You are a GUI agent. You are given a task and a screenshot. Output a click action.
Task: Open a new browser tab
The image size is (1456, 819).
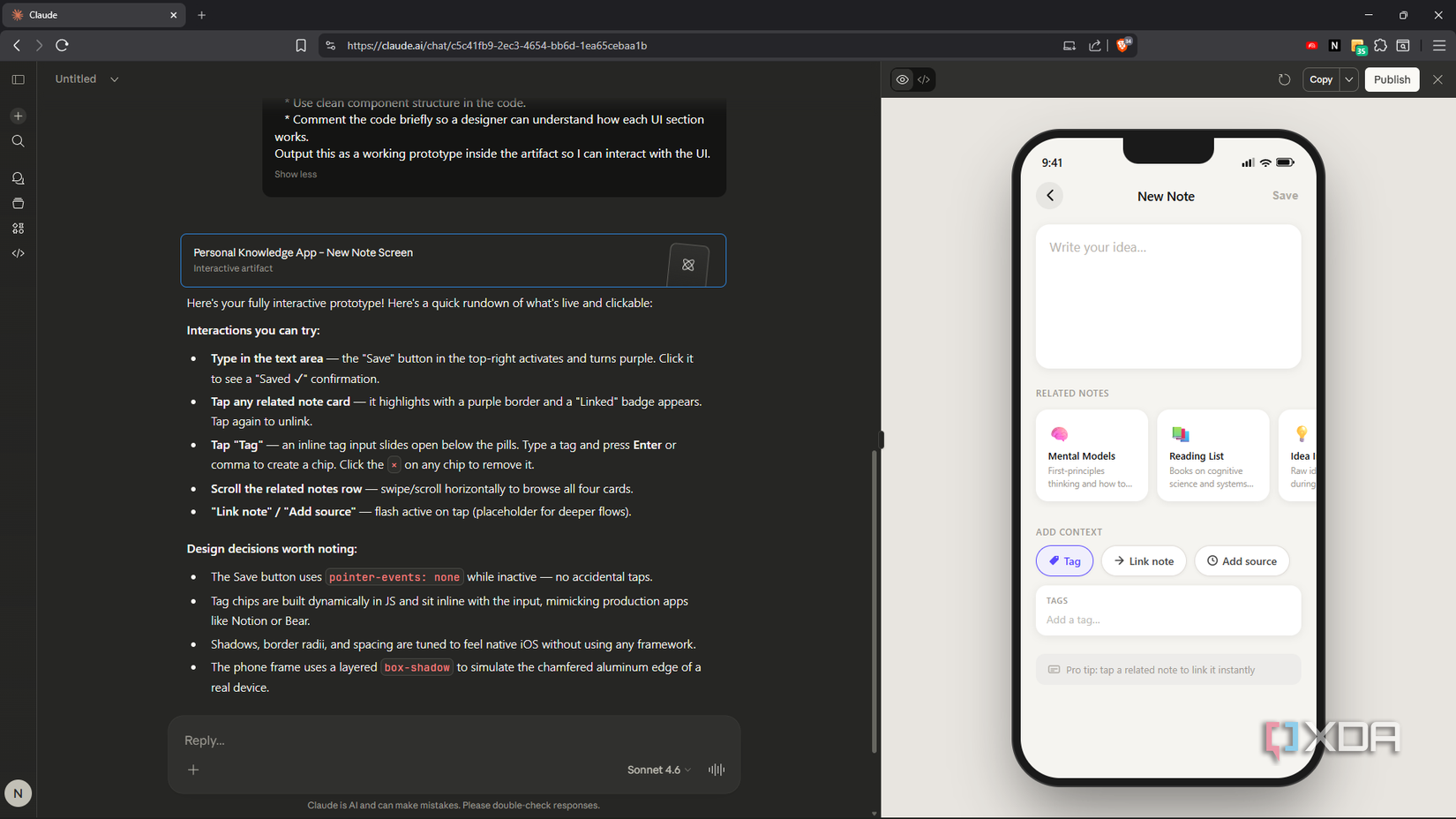(201, 15)
